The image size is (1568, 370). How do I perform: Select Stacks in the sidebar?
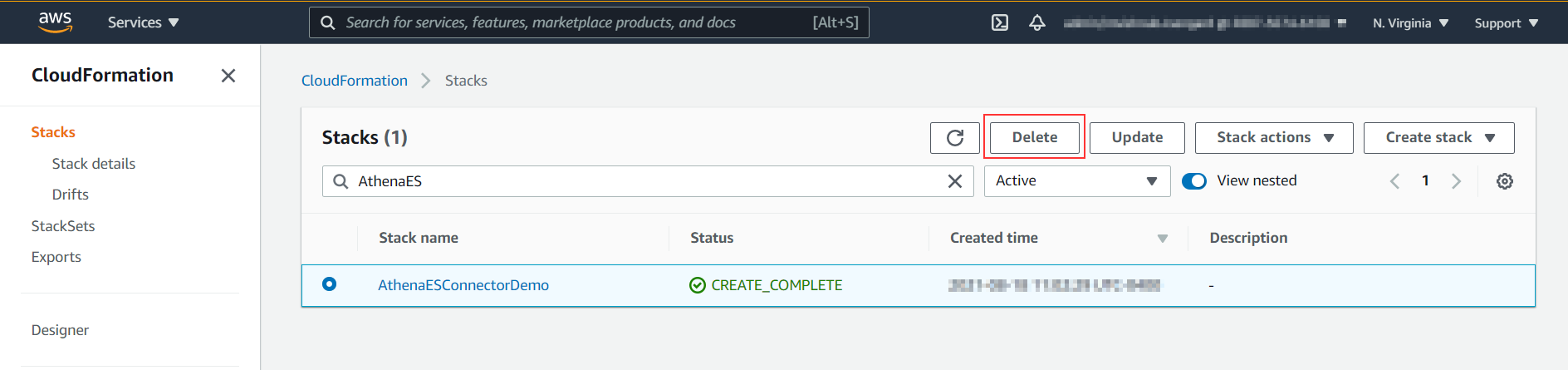53,132
